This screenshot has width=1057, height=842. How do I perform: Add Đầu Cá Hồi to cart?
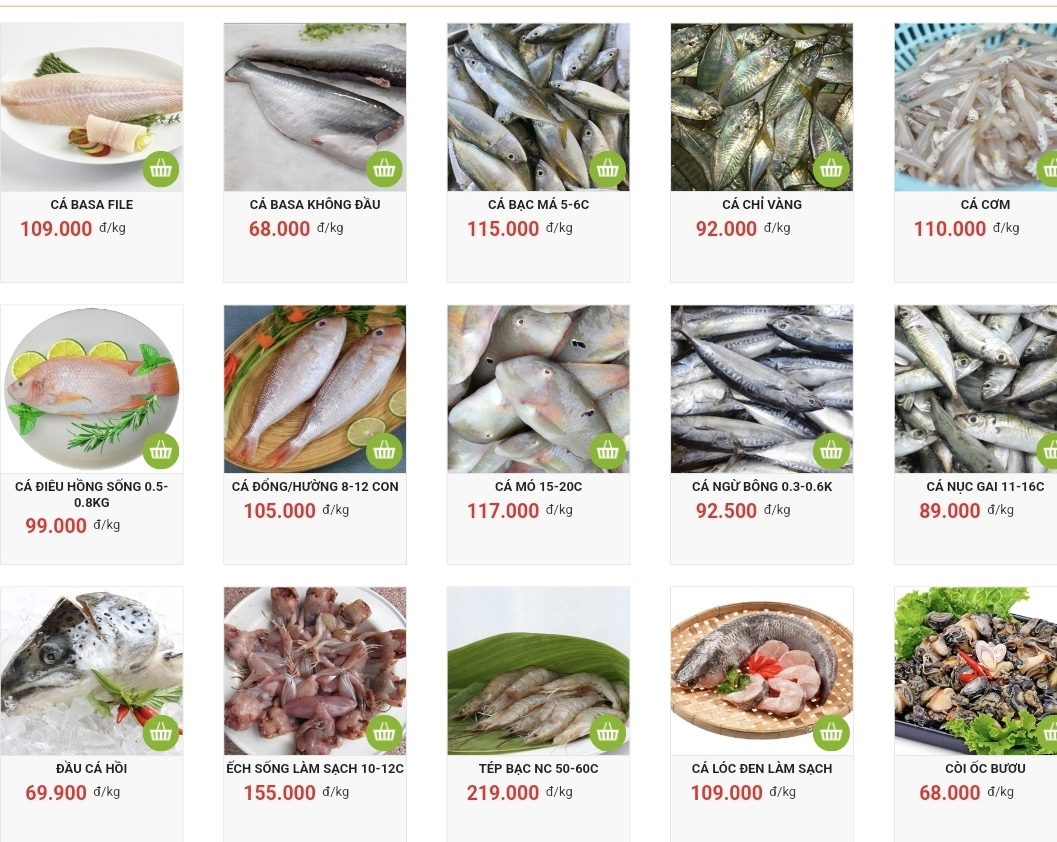click(x=160, y=732)
